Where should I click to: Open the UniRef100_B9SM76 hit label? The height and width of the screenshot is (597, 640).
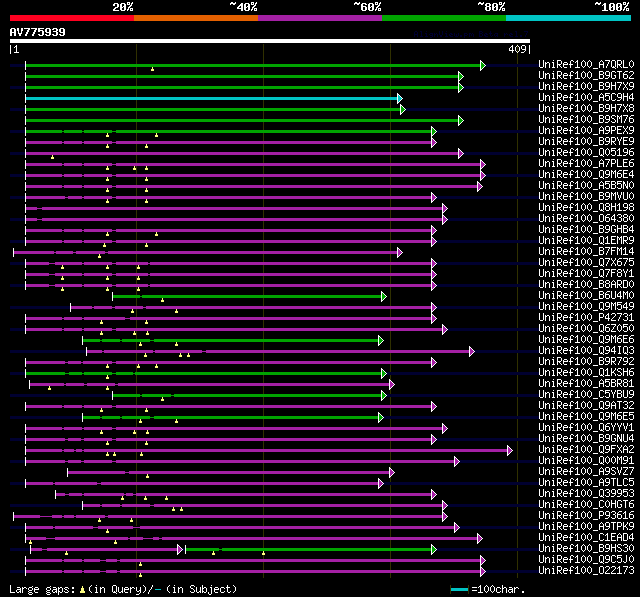[586, 120]
